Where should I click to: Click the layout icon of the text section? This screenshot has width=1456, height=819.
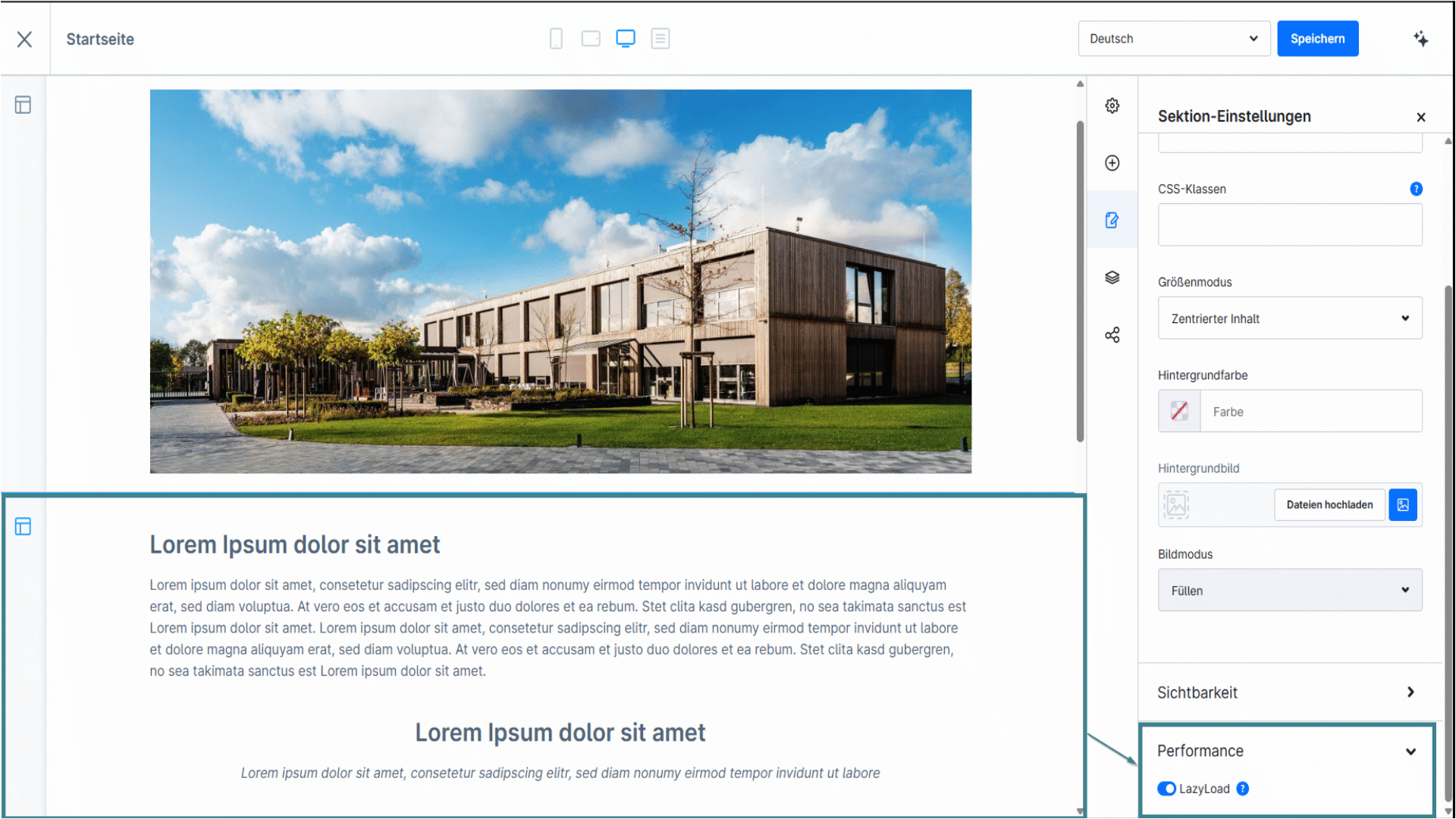(x=24, y=526)
